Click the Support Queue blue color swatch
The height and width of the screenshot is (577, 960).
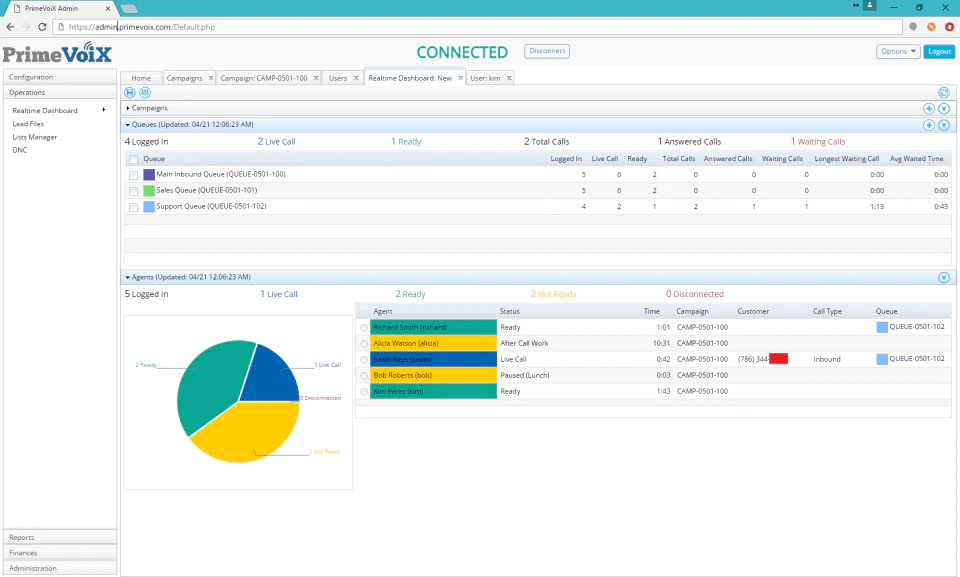[149, 206]
